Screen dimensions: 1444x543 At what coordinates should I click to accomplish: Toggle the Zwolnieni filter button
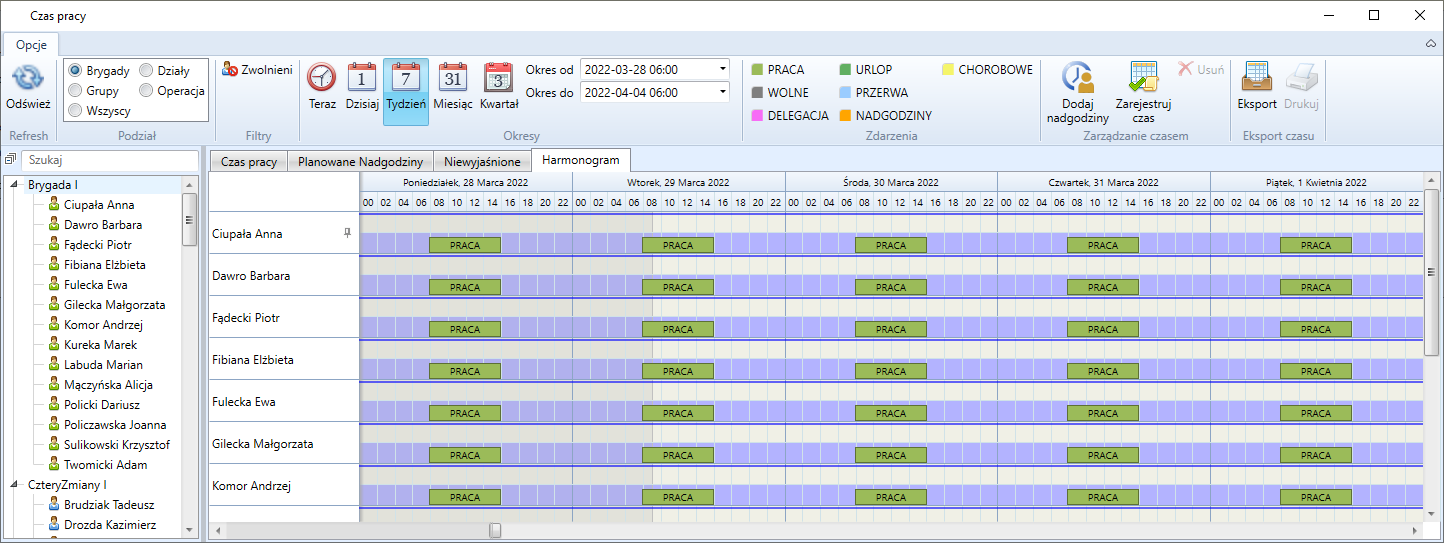(x=257, y=70)
